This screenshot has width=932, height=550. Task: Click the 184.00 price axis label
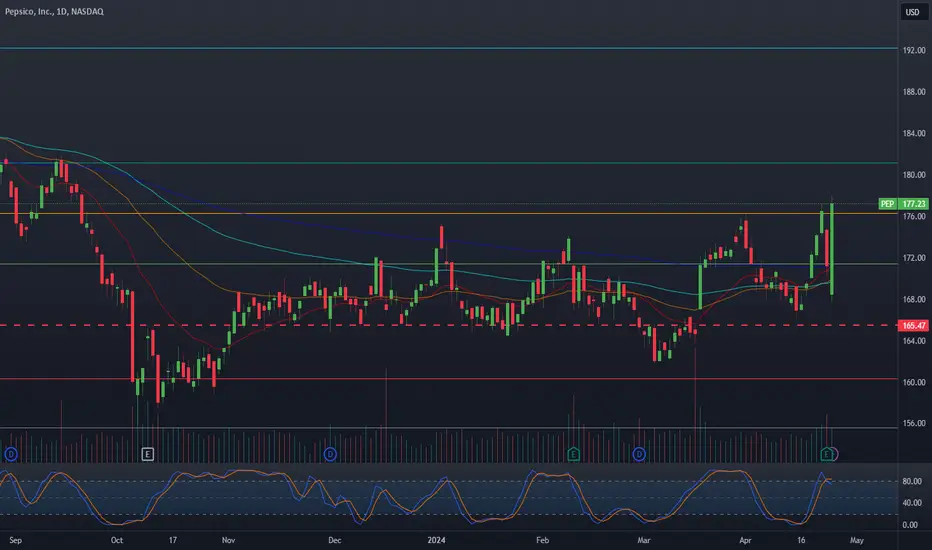coord(914,133)
